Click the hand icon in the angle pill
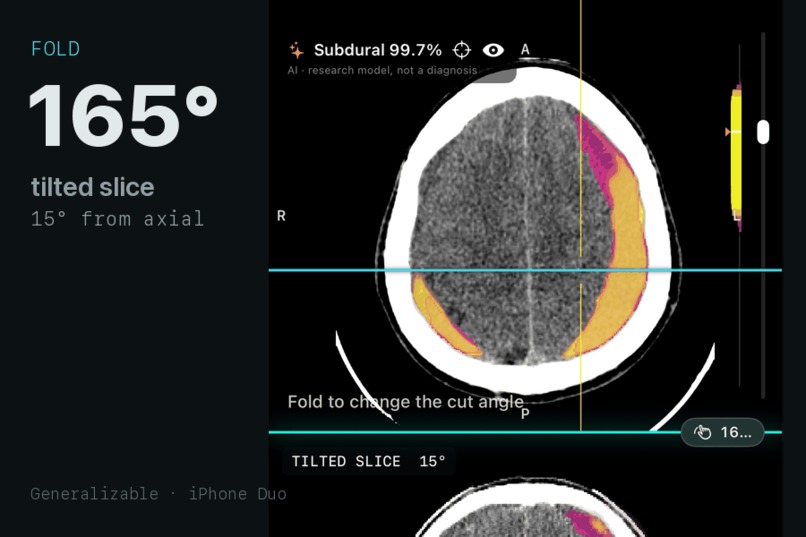This screenshot has width=806, height=537. click(702, 433)
